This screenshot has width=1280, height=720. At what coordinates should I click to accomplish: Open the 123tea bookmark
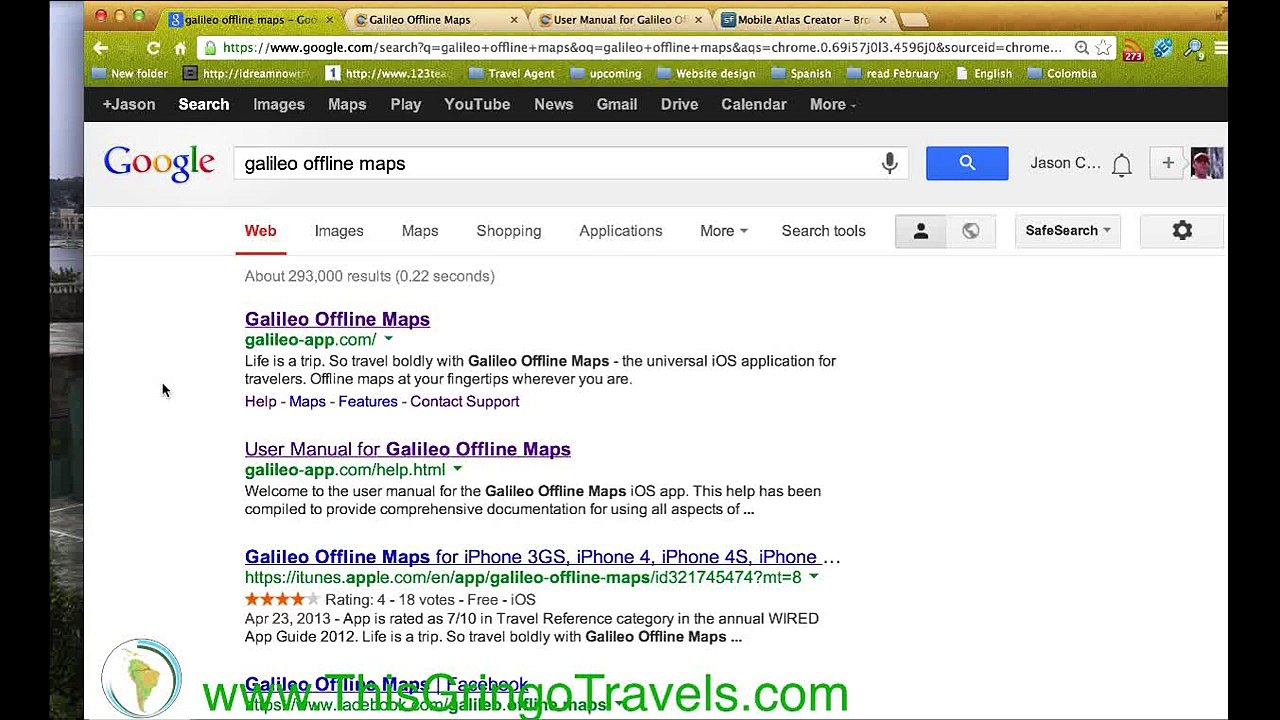point(387,74)
